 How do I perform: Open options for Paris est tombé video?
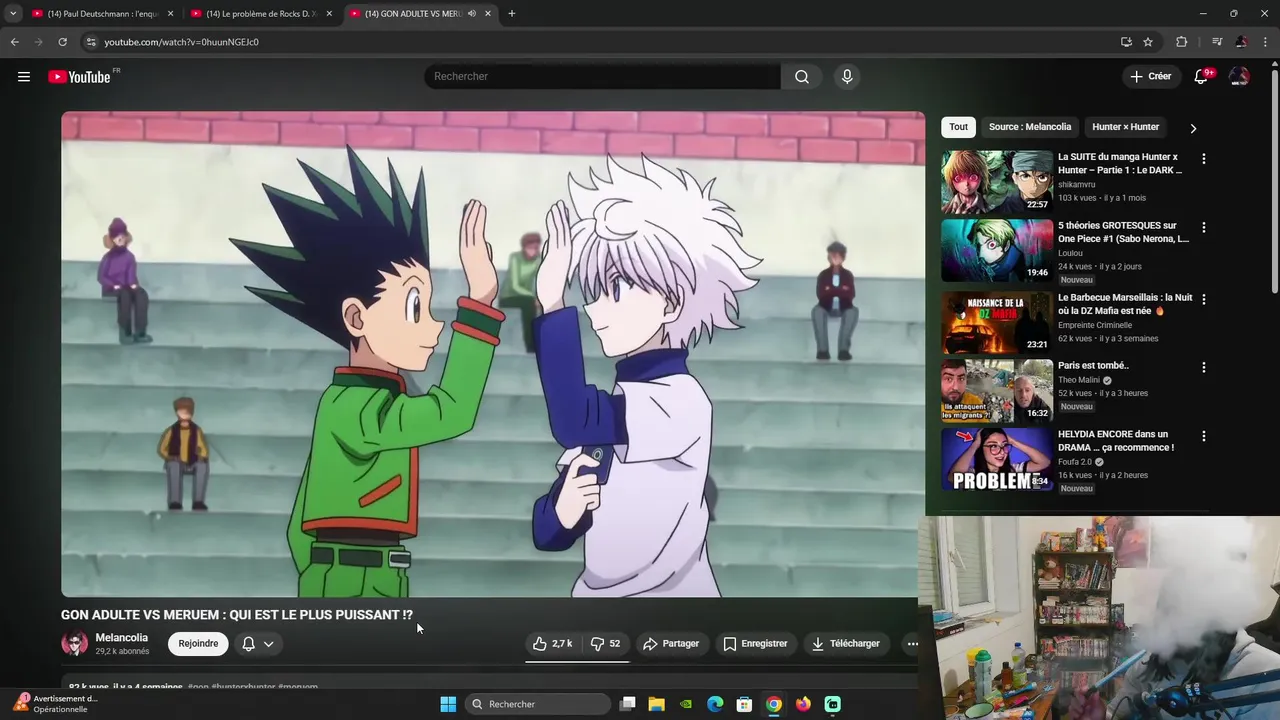1203,367
